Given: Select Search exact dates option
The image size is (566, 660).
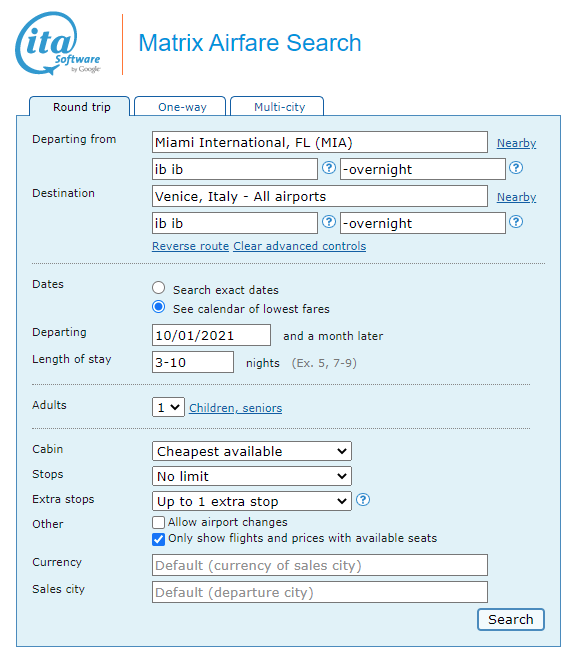Looking at the screenshot, I should pyautogui.click(x=159, y=288).
